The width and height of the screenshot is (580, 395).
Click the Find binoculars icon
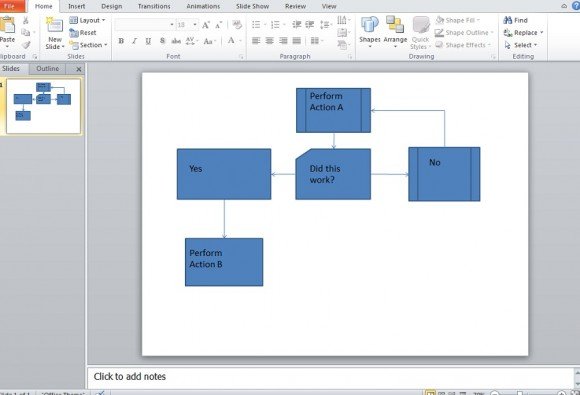[x=508, y=20]
